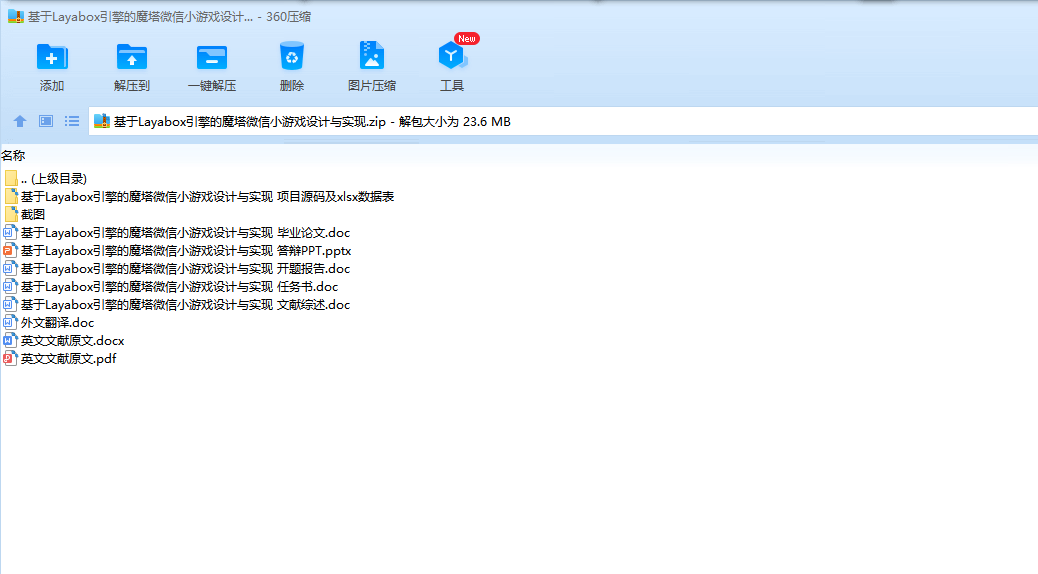Click the 名称 column header
This screenshot has width=1038, height=574.
(13, 156)
